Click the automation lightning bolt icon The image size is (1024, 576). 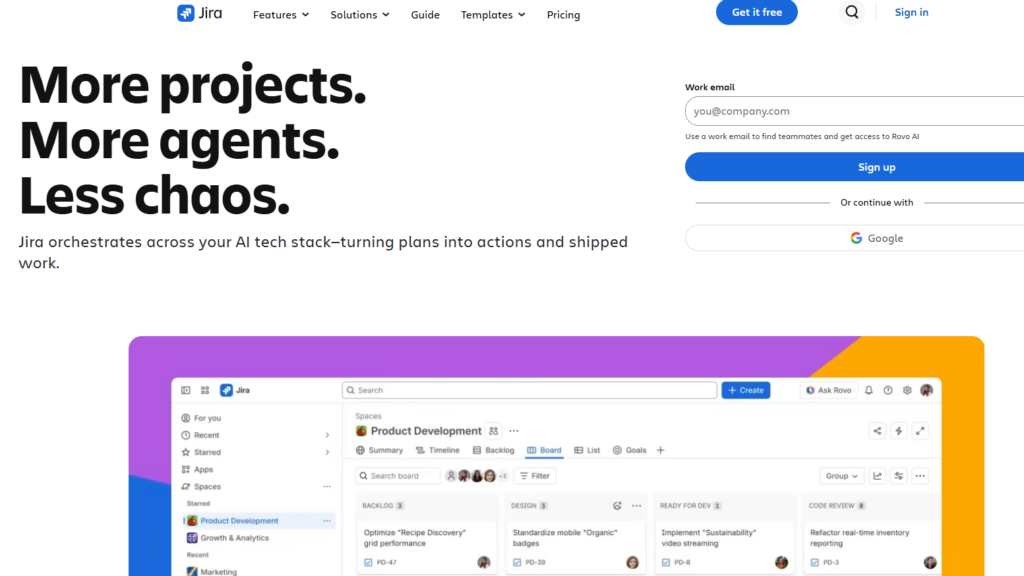pyautogui.click(x=899, y=431)
